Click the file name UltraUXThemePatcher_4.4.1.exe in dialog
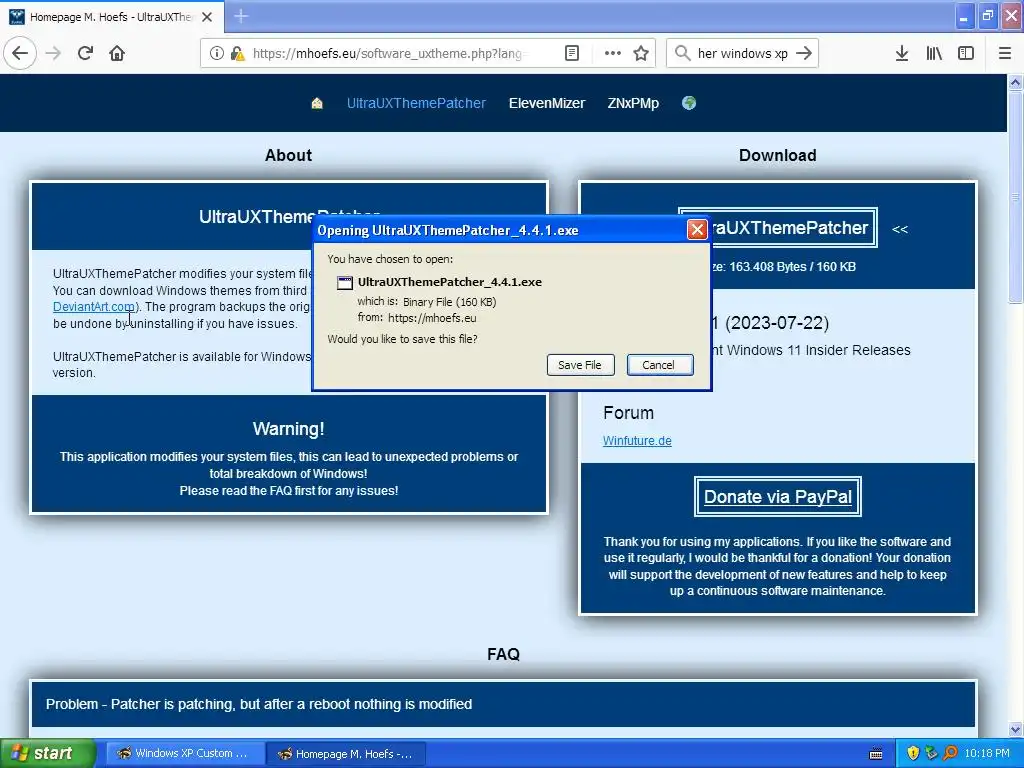Screen dimensions: 1024x768 pos(450,282)
